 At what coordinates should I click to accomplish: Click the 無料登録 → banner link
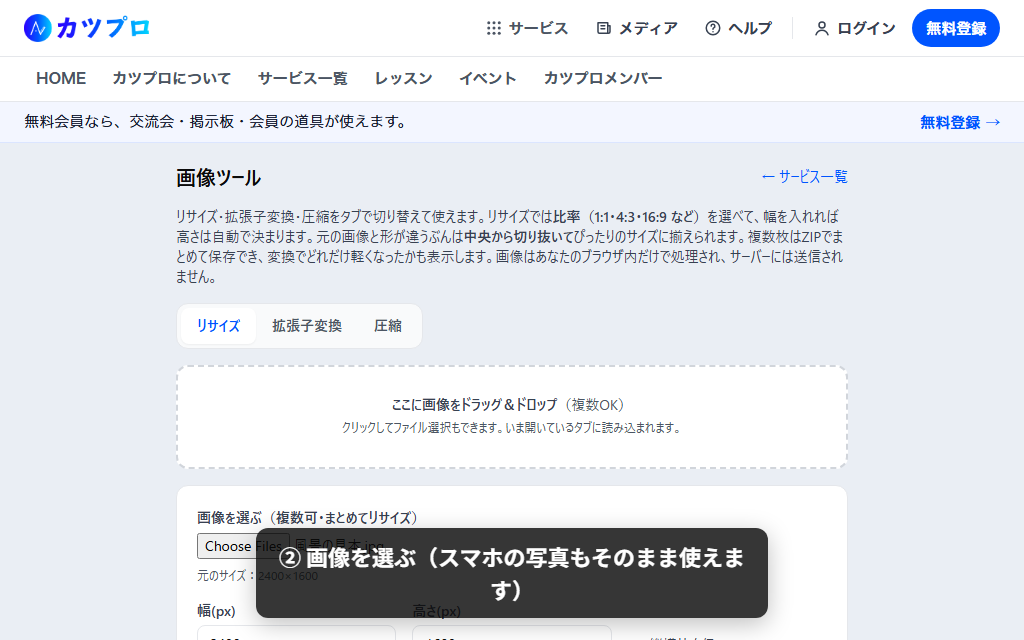click(960, 122)
